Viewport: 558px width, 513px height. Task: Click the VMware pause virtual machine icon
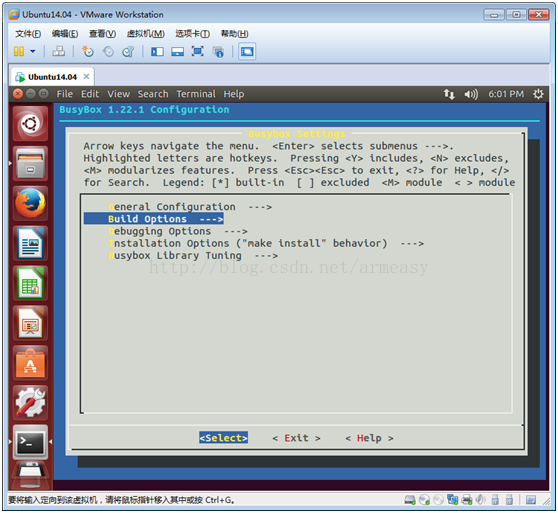(x=19, y=52)
